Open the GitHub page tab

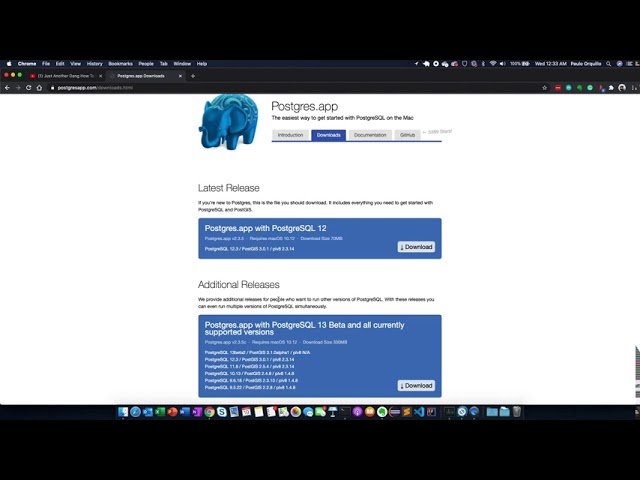click(407, 135)
